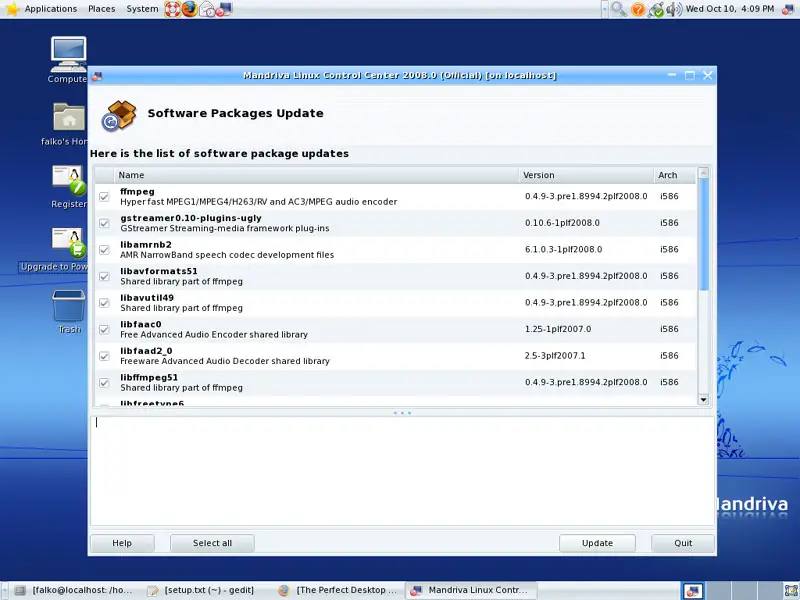Open falko's Home folder icon

pos(68,118)
